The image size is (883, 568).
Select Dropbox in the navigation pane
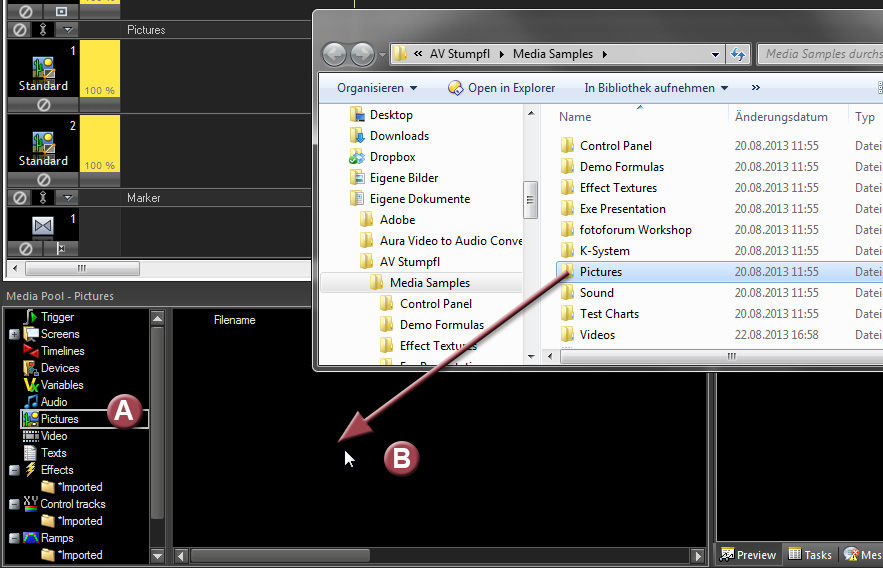click(x=392, y=157)
